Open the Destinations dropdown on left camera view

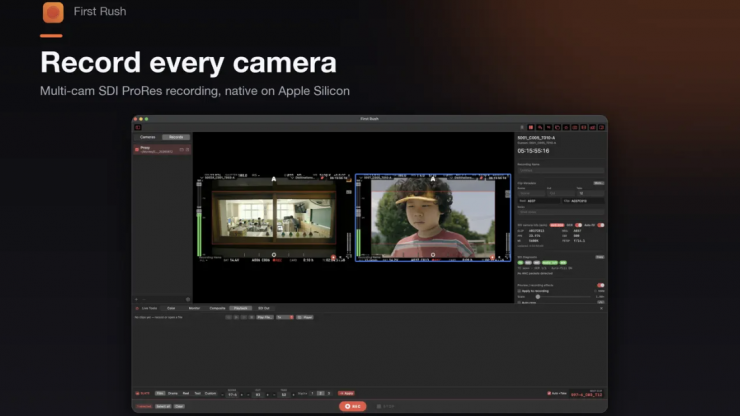(x=304, y=178)
